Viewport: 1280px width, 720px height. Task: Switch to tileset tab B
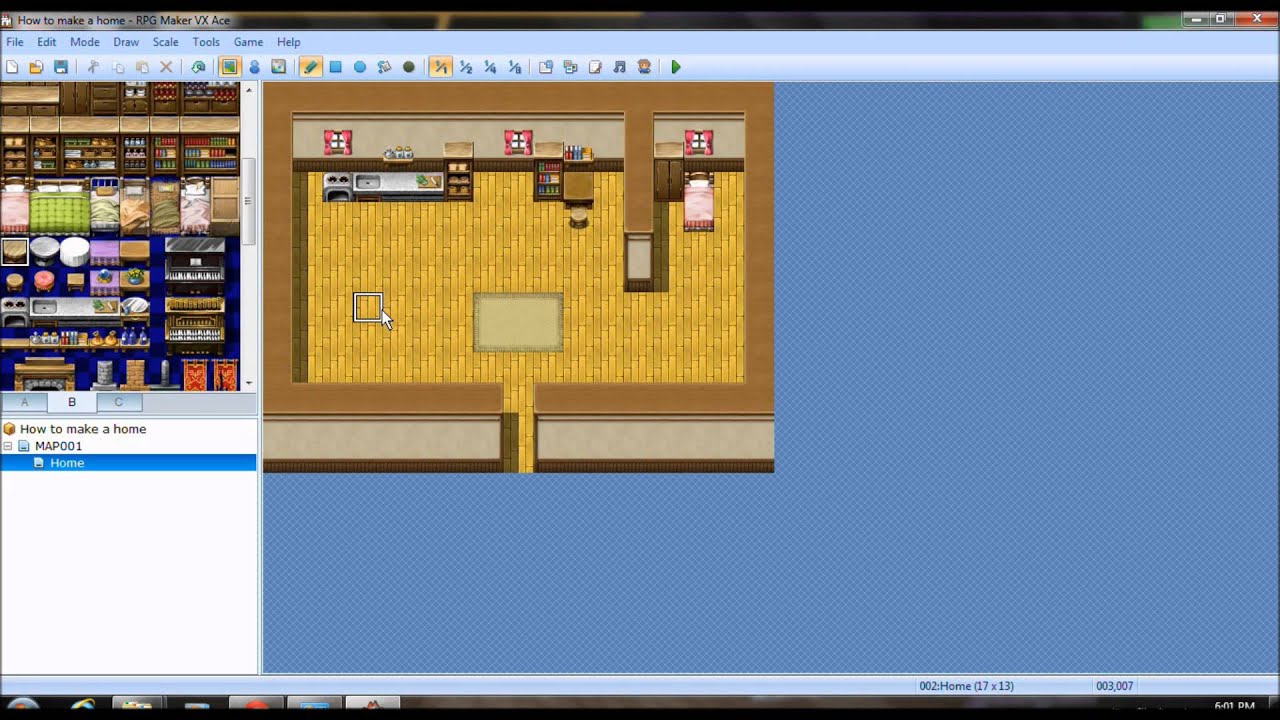point(72,402)
